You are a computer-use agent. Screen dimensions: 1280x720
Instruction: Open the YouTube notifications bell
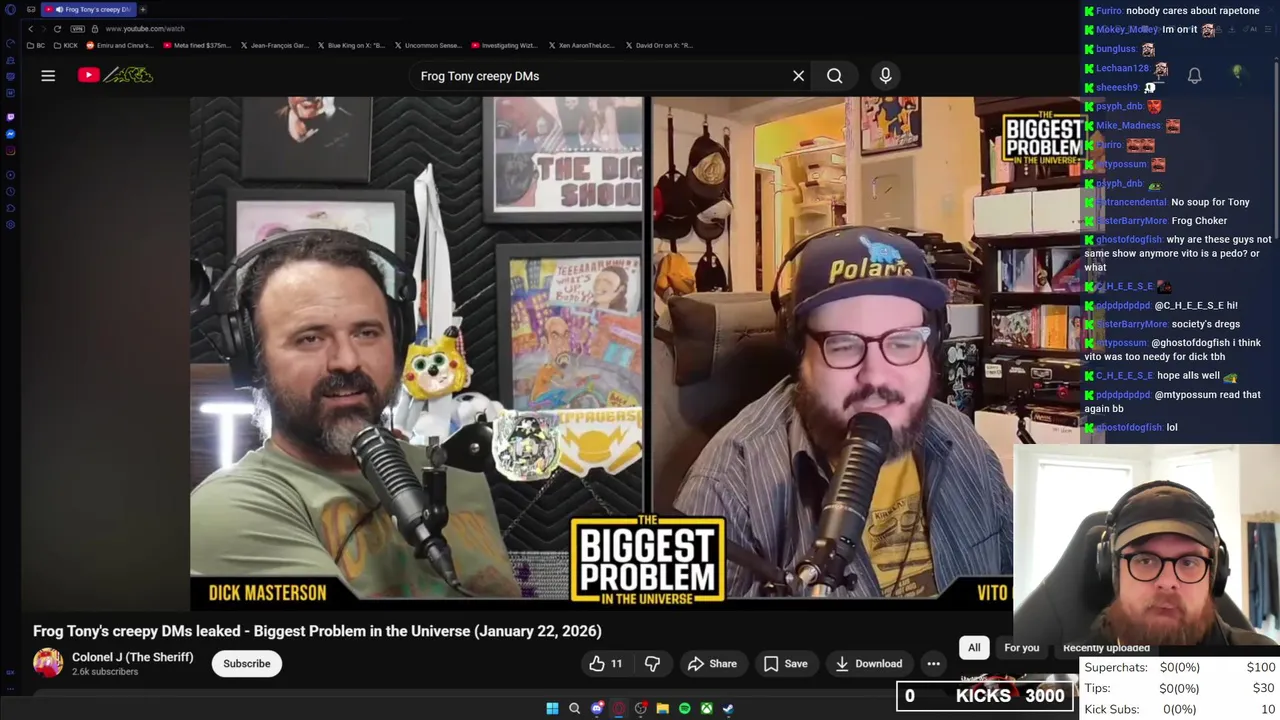(x=1194, y=75)
